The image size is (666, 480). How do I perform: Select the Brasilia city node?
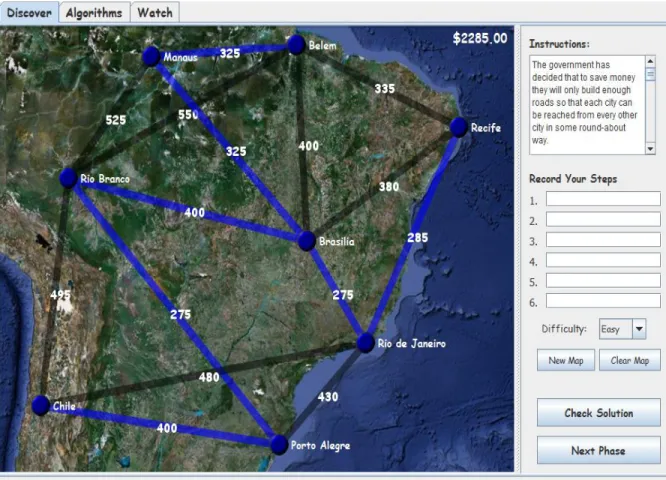306,241
